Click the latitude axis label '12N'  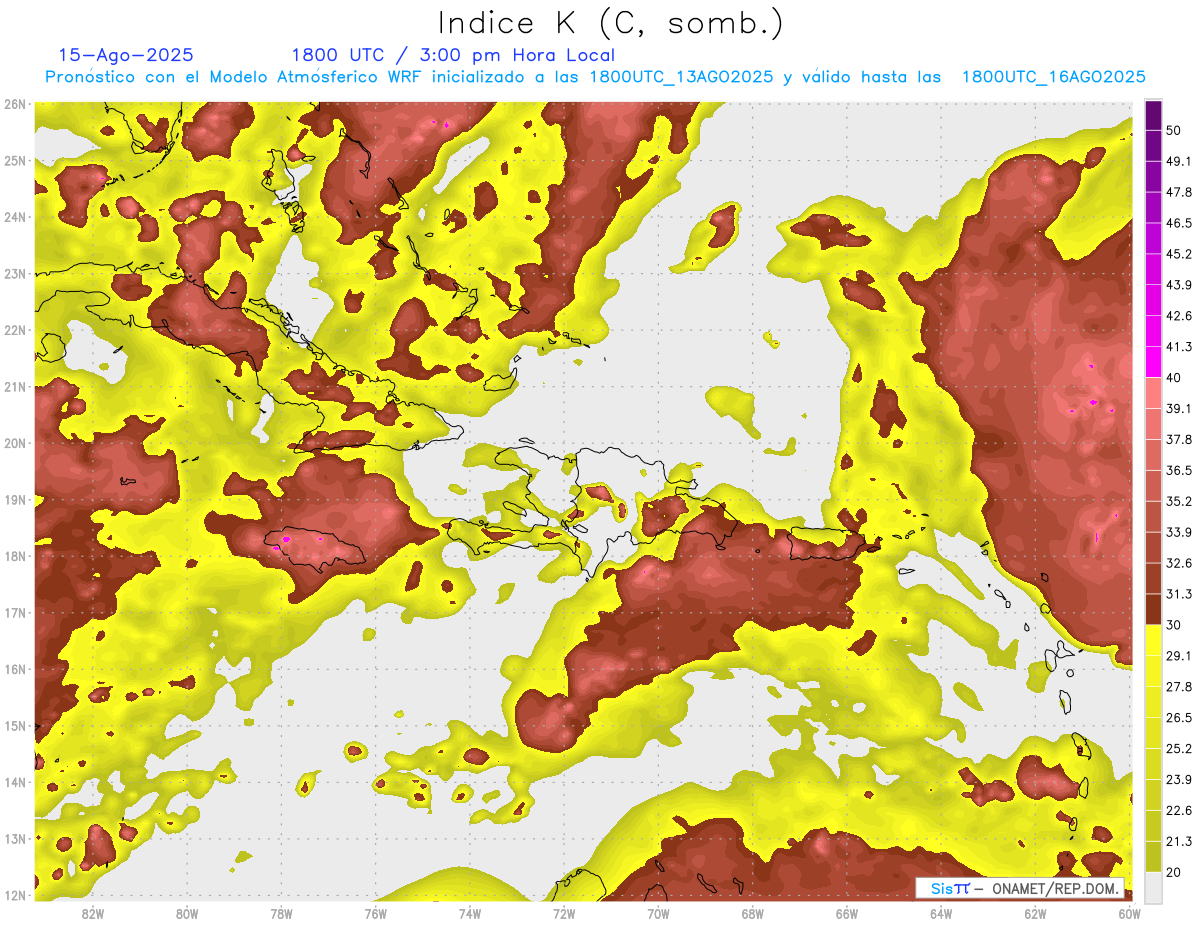[15, 895]
